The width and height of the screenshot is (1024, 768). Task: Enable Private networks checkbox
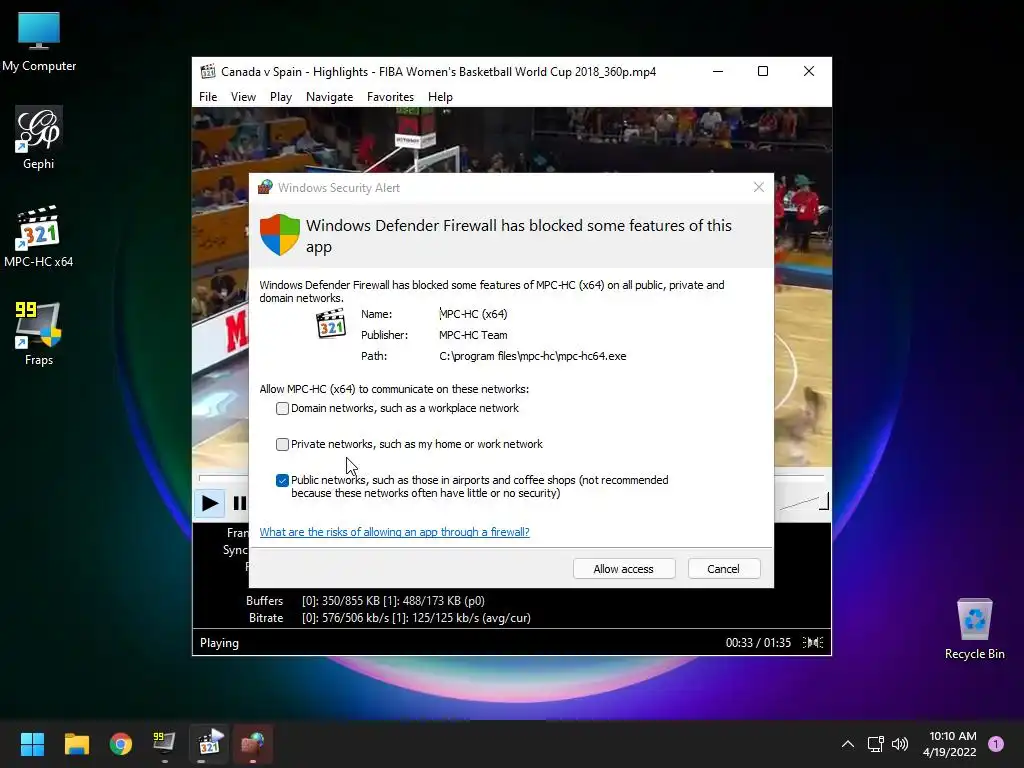tap(282, 445)
